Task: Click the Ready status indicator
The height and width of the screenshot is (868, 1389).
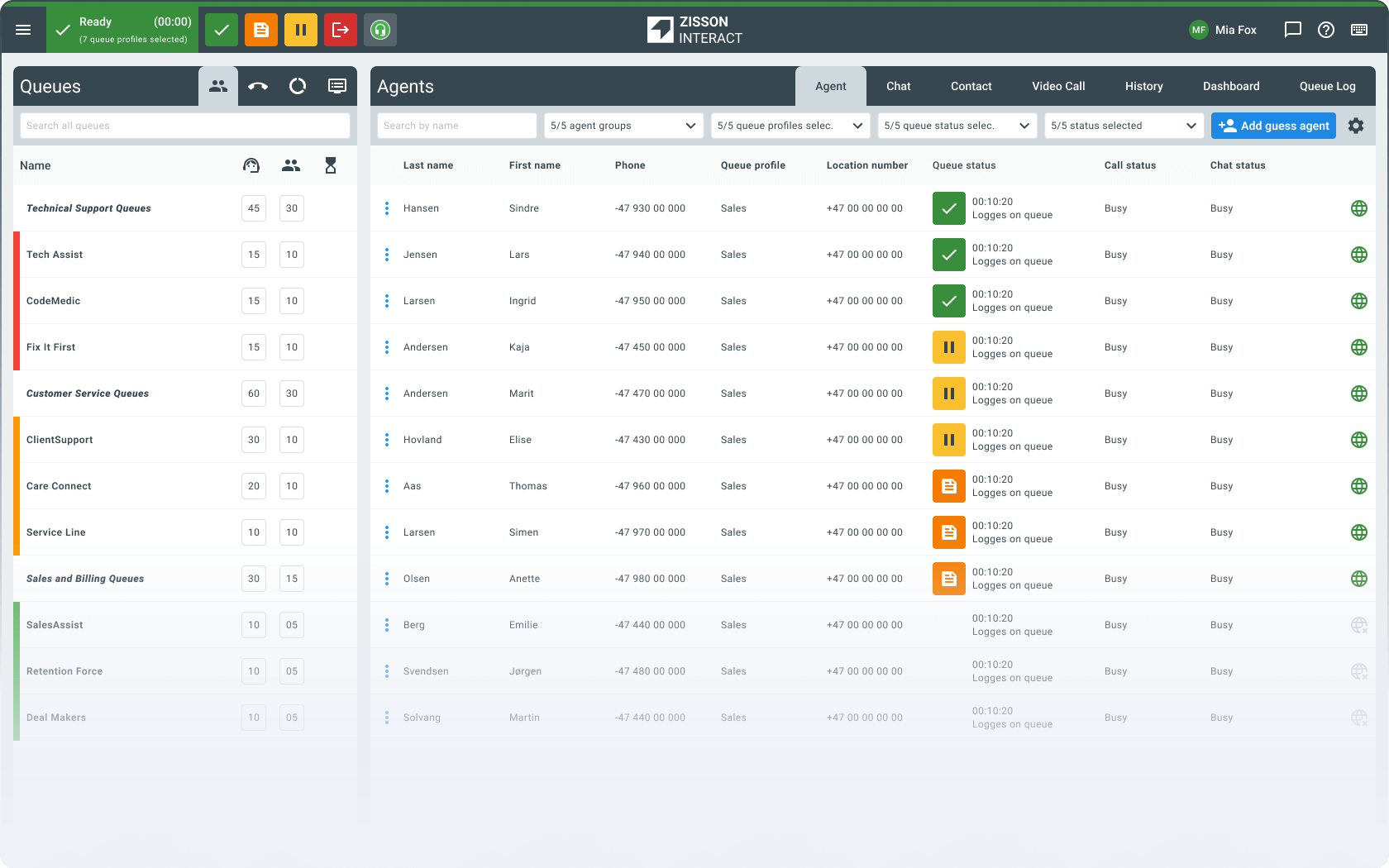Action: 122,30
